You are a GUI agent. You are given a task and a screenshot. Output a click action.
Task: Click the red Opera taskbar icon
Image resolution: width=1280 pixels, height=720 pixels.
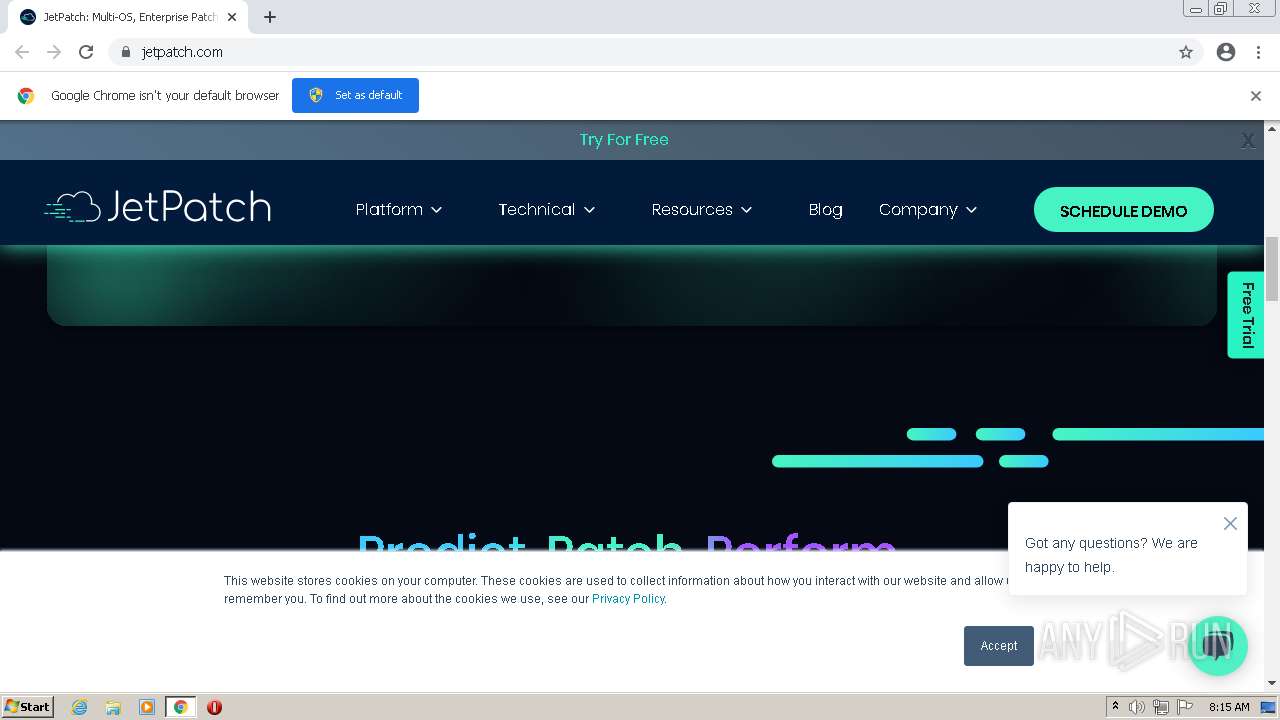214,707
